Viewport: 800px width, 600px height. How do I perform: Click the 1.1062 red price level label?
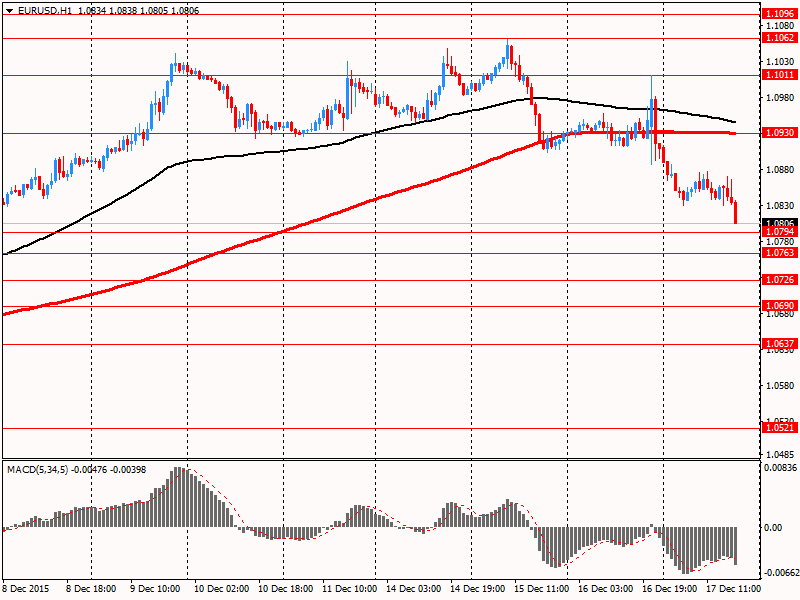pyautogui.click(x=780, y=38)
